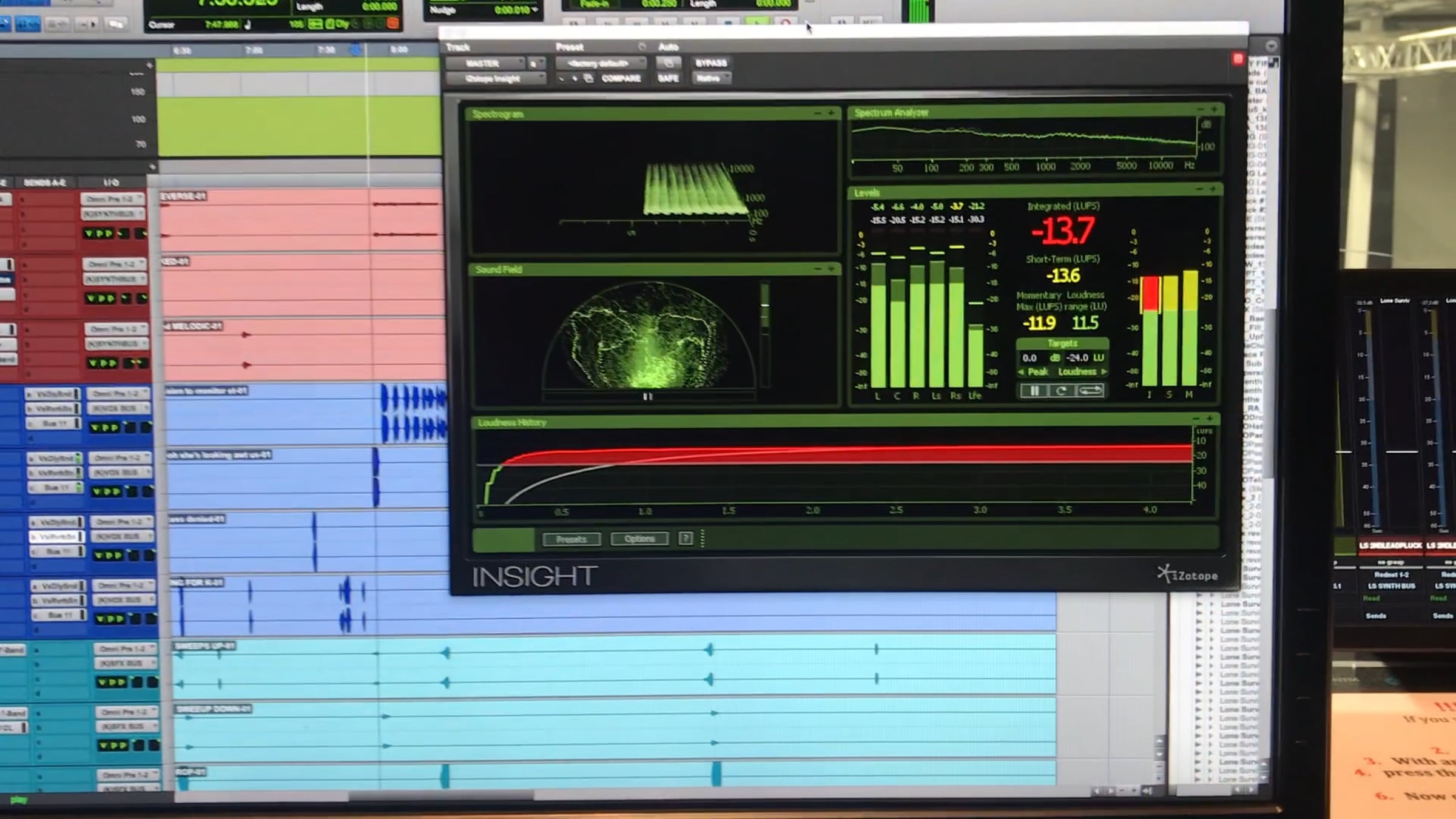
Task: Click the right arrow beside Loudness target
Action: click(x=1104, y=371)
